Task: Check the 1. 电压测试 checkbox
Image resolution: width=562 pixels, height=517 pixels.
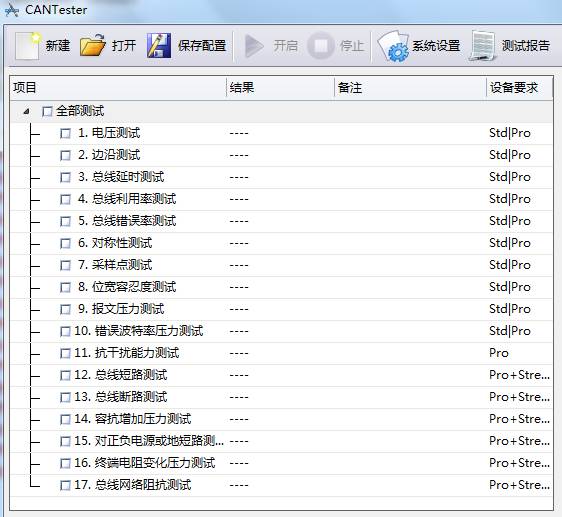Action: 65,133
